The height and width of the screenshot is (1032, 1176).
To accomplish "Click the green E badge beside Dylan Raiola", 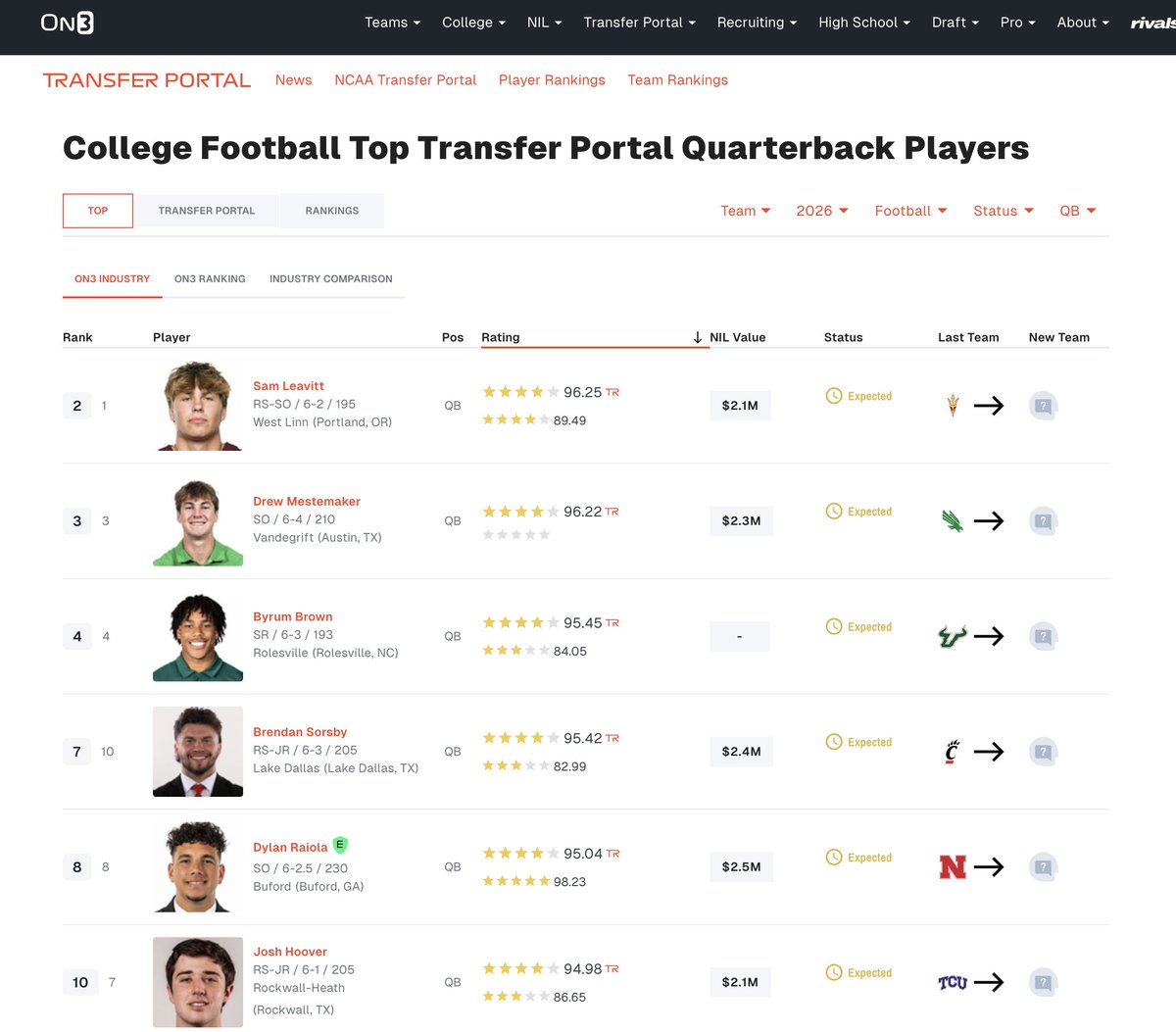I will pos(340,845).
